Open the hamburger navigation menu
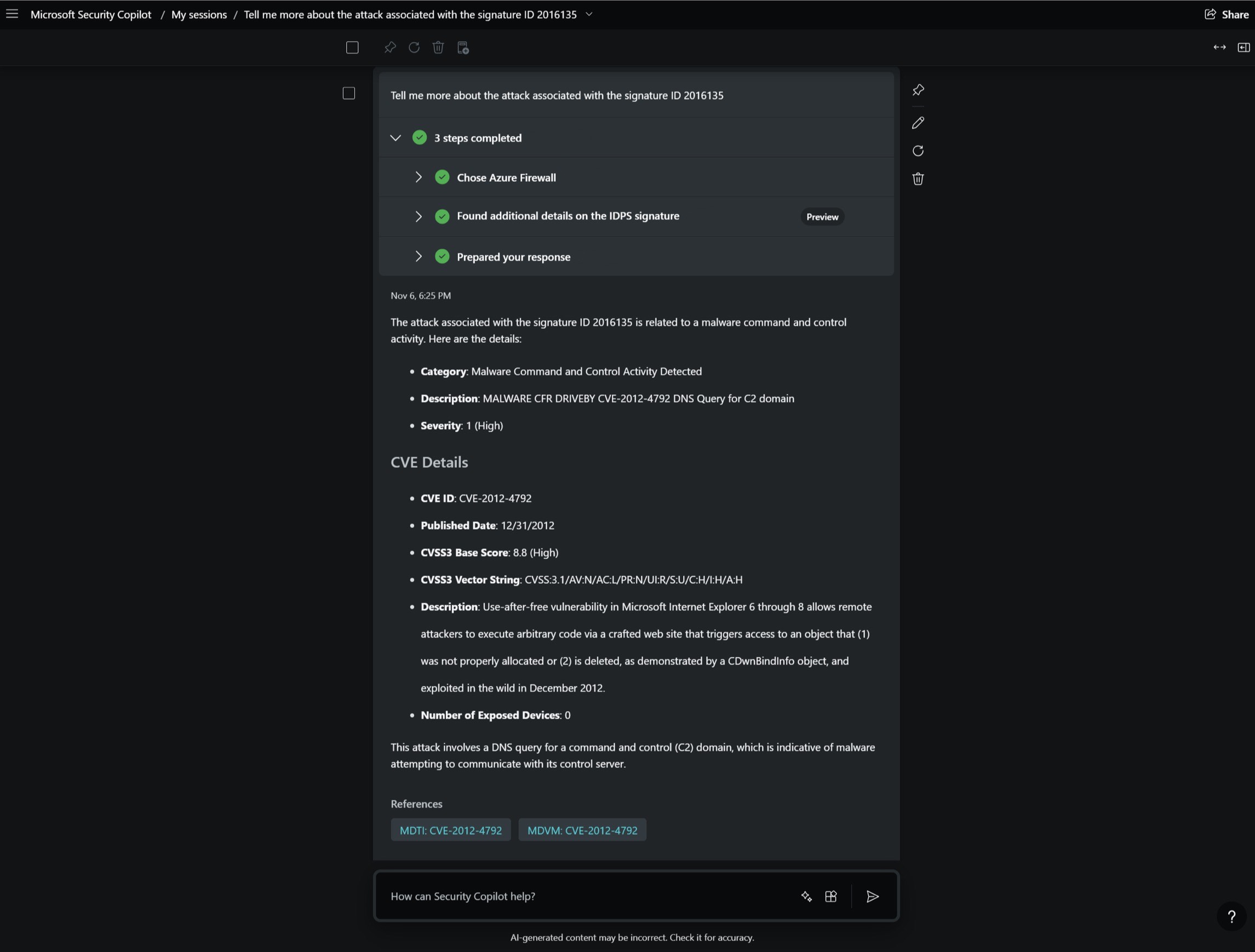This screenshot has width=1255, height=952. (12, 14)
